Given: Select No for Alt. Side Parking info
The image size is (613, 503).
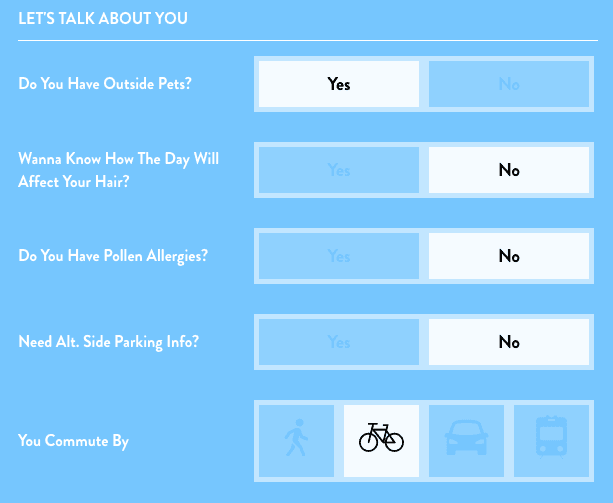Looking at the screenshot, I should point(509,342).
